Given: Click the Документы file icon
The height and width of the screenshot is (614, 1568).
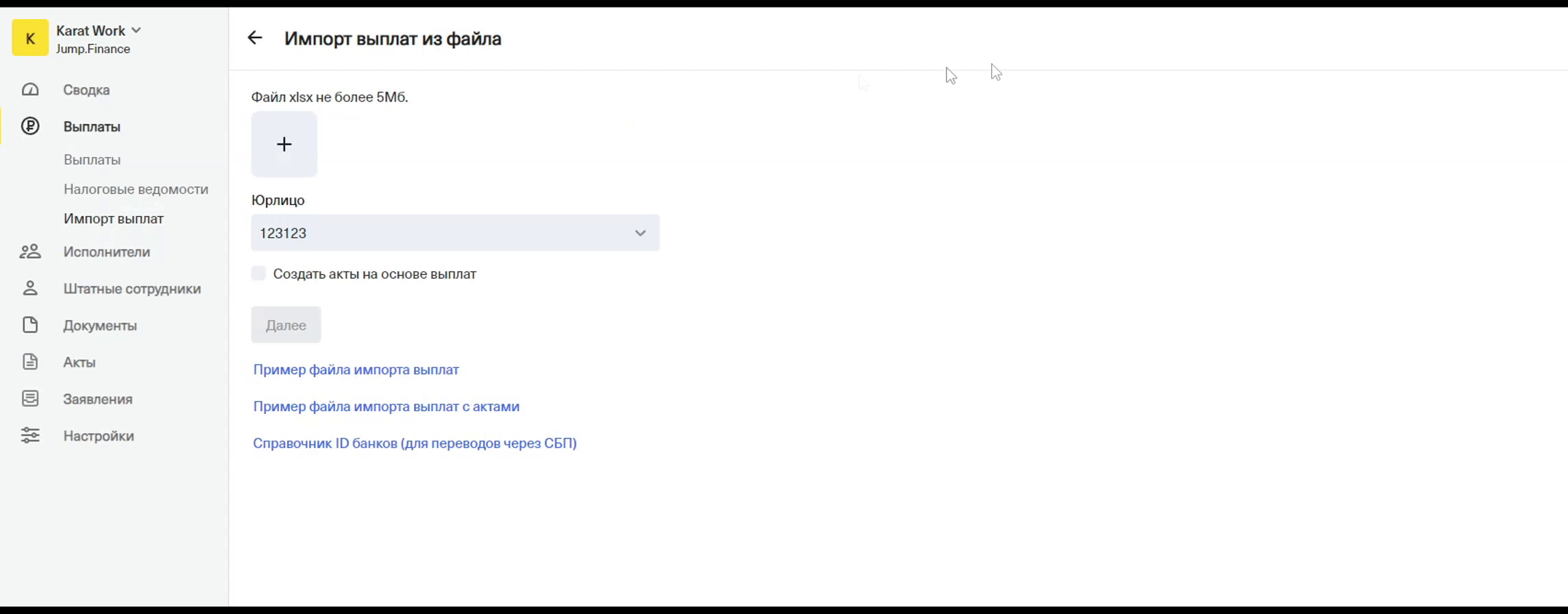Looking at the screenshot, I should (30, 325).
